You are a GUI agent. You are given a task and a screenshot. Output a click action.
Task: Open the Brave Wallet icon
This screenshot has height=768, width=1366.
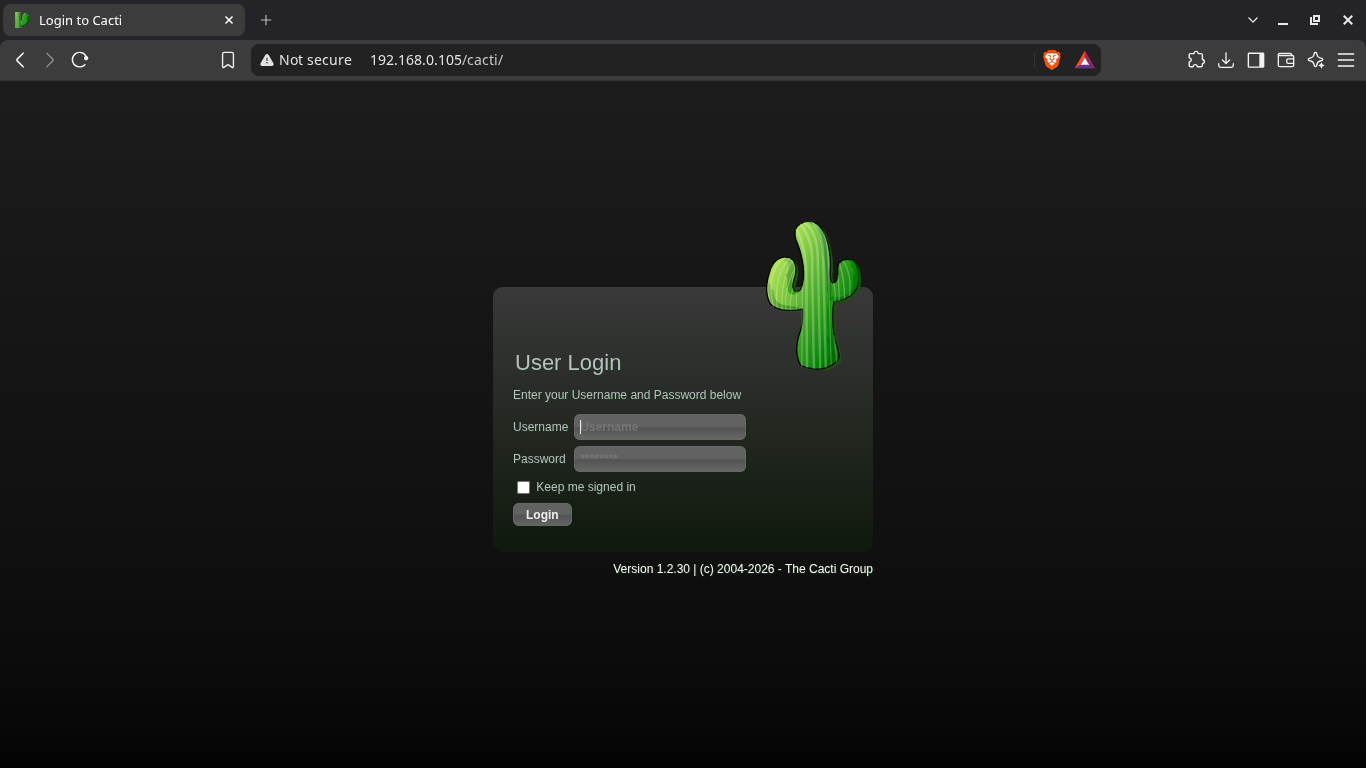click(1286, 60)
